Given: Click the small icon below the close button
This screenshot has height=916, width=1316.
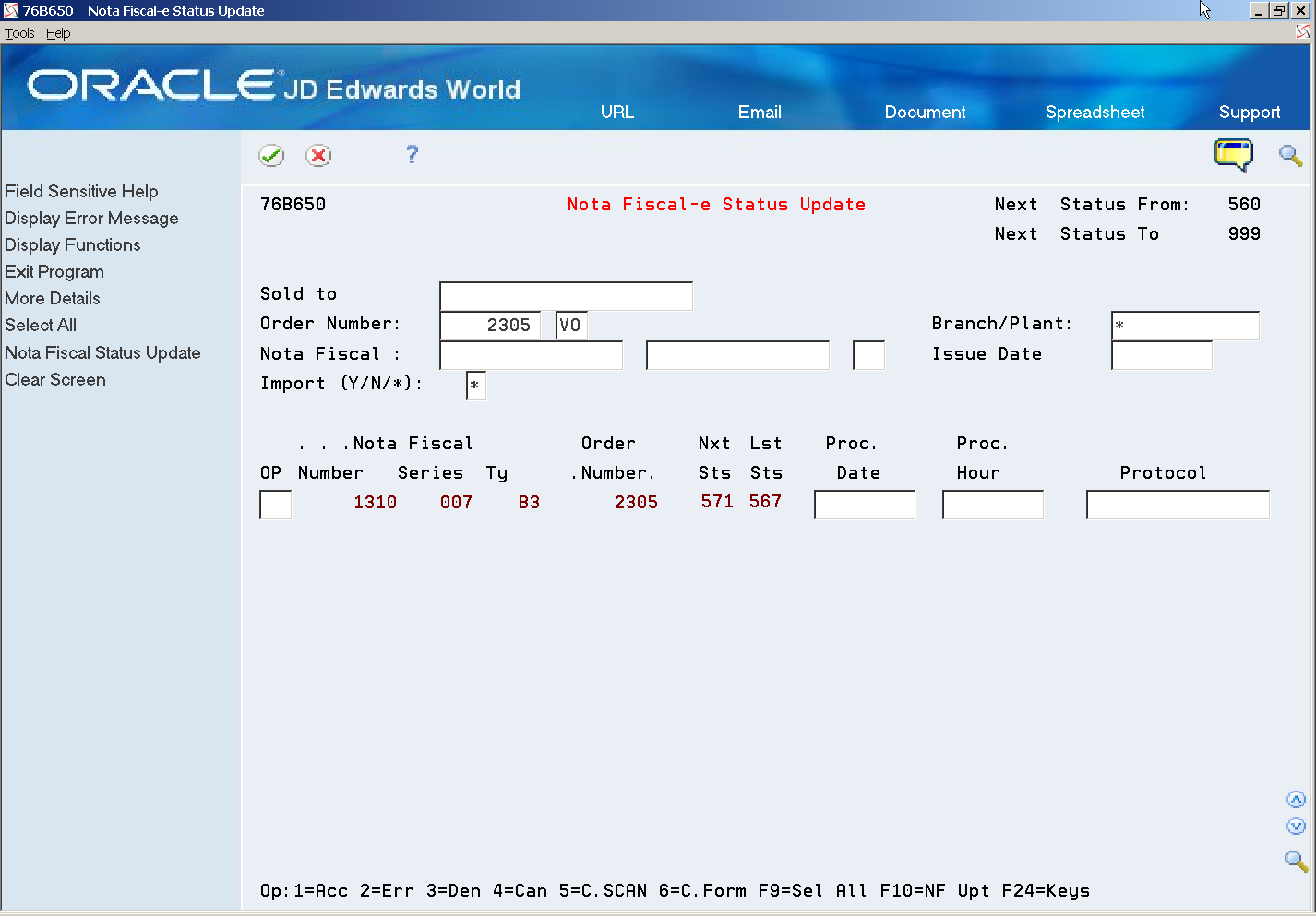Looking at the screenshot, I should point(1302,32).
